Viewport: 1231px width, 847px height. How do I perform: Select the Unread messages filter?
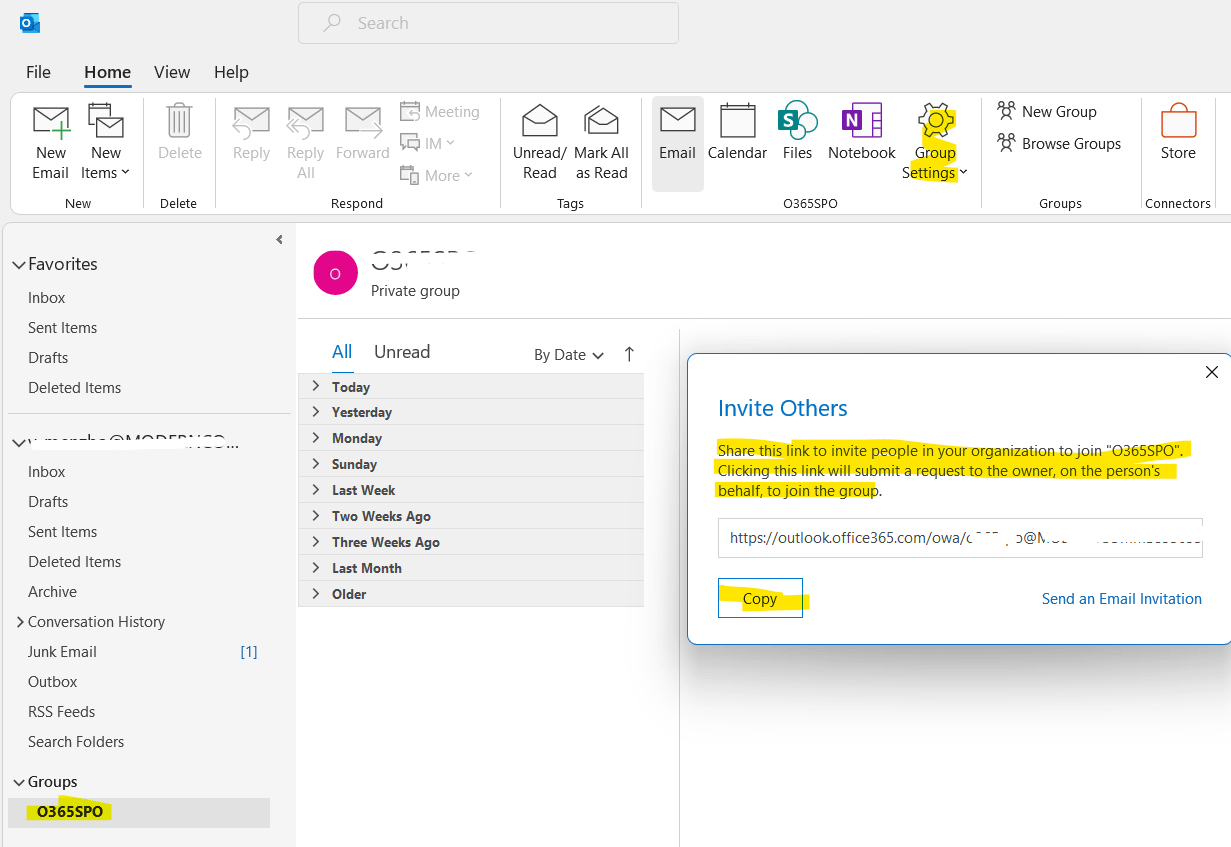402,352
